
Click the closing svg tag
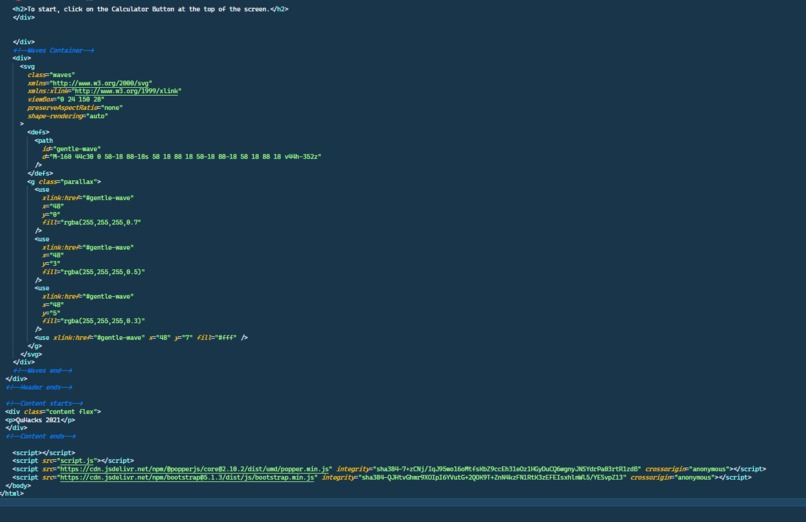[31, 355]
